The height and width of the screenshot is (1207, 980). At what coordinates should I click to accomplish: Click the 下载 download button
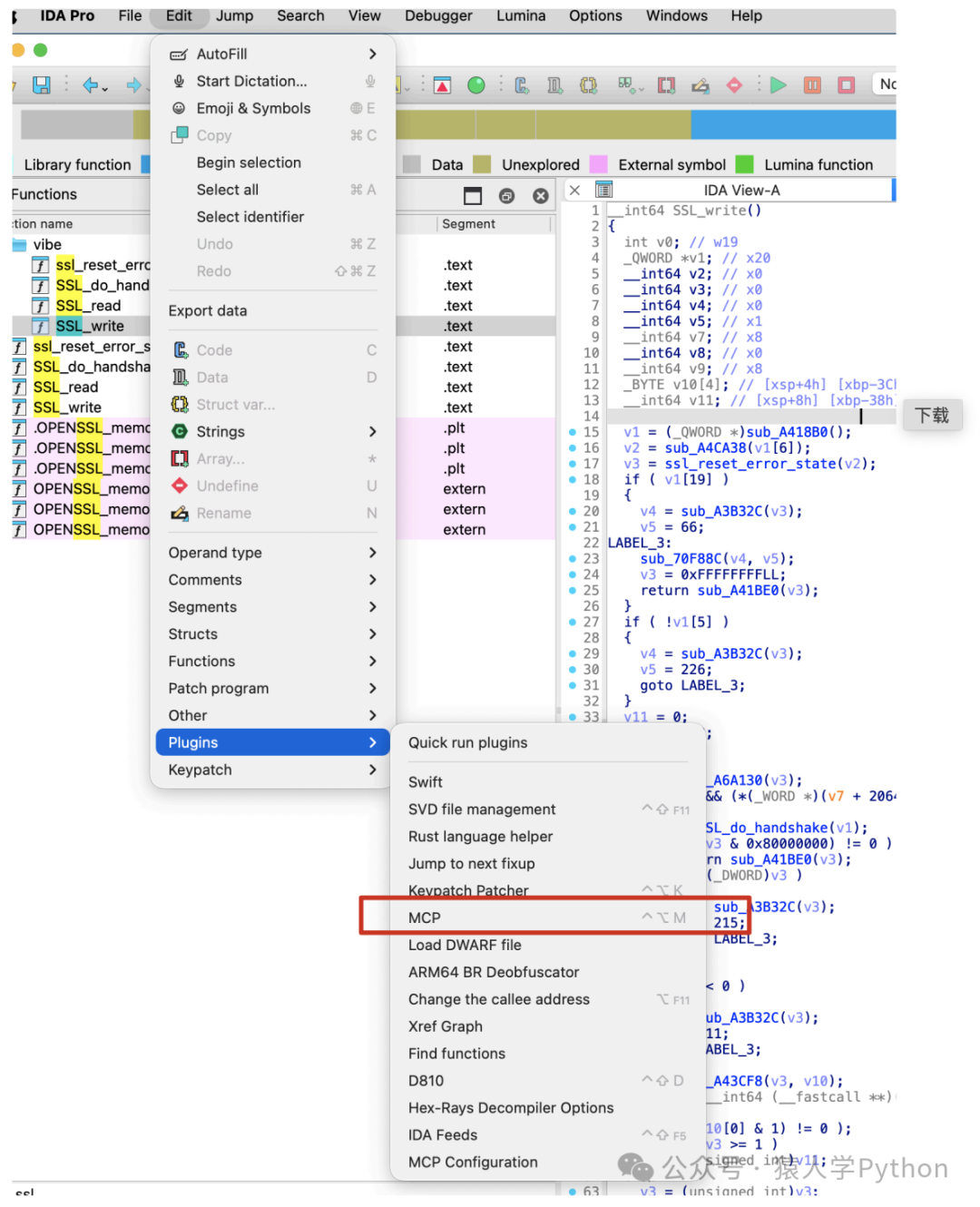[932, 416]
